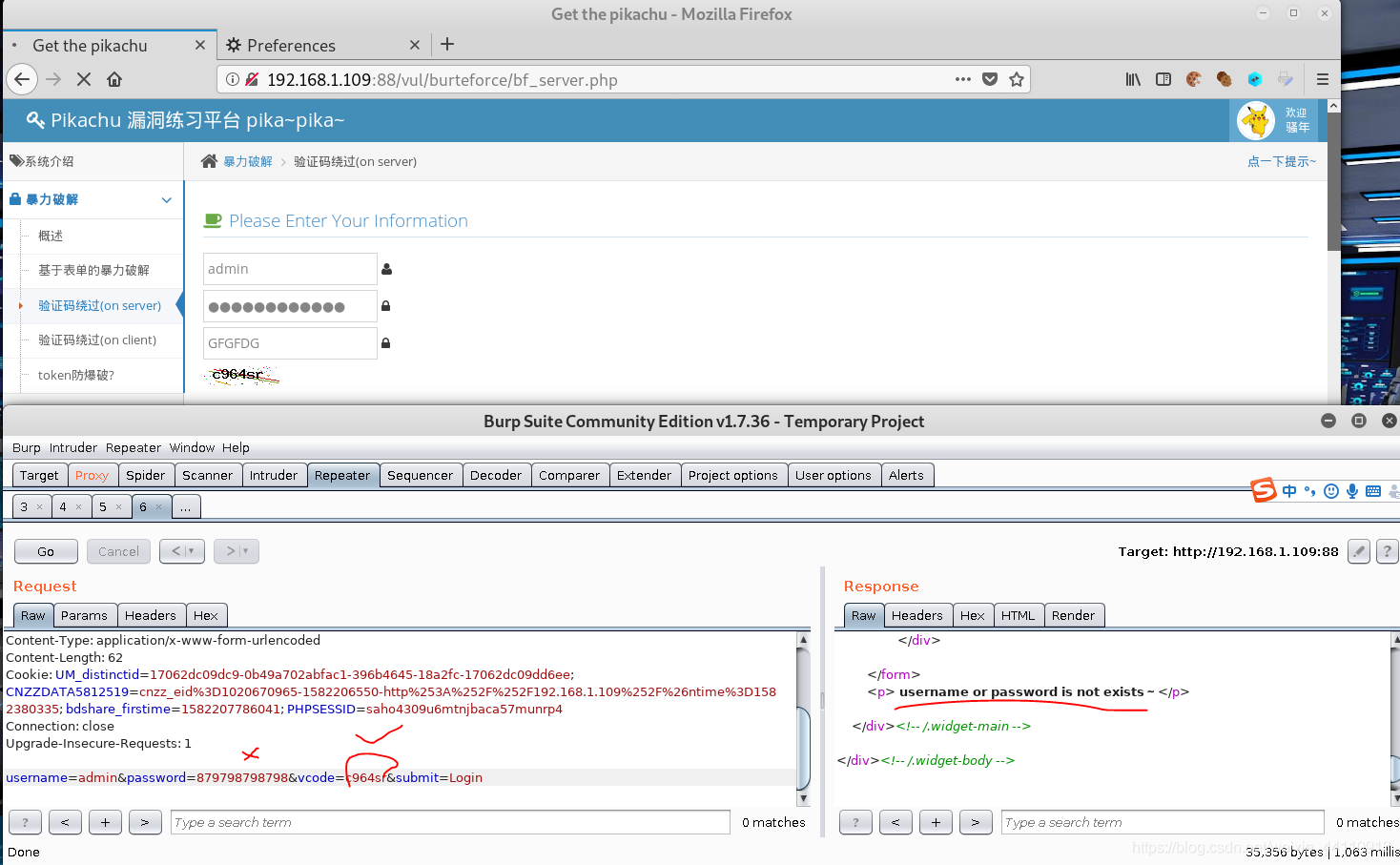Open 验证码绕过(on client) sidebar item

coord(97,340)
